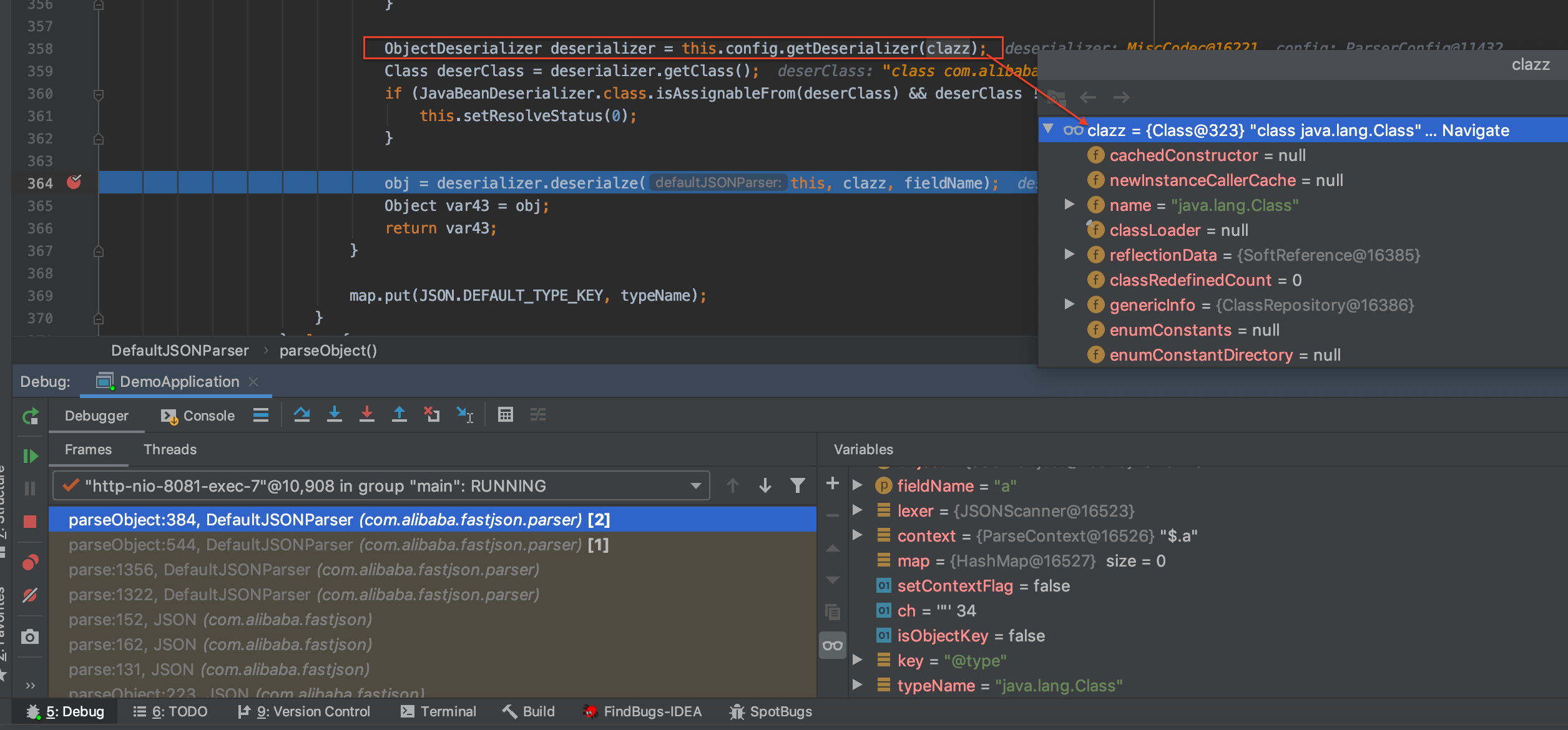Toggle code fold marker at line 360
Screen dimensions: 1568x730
pyautogui.click(x=98, y=94)
